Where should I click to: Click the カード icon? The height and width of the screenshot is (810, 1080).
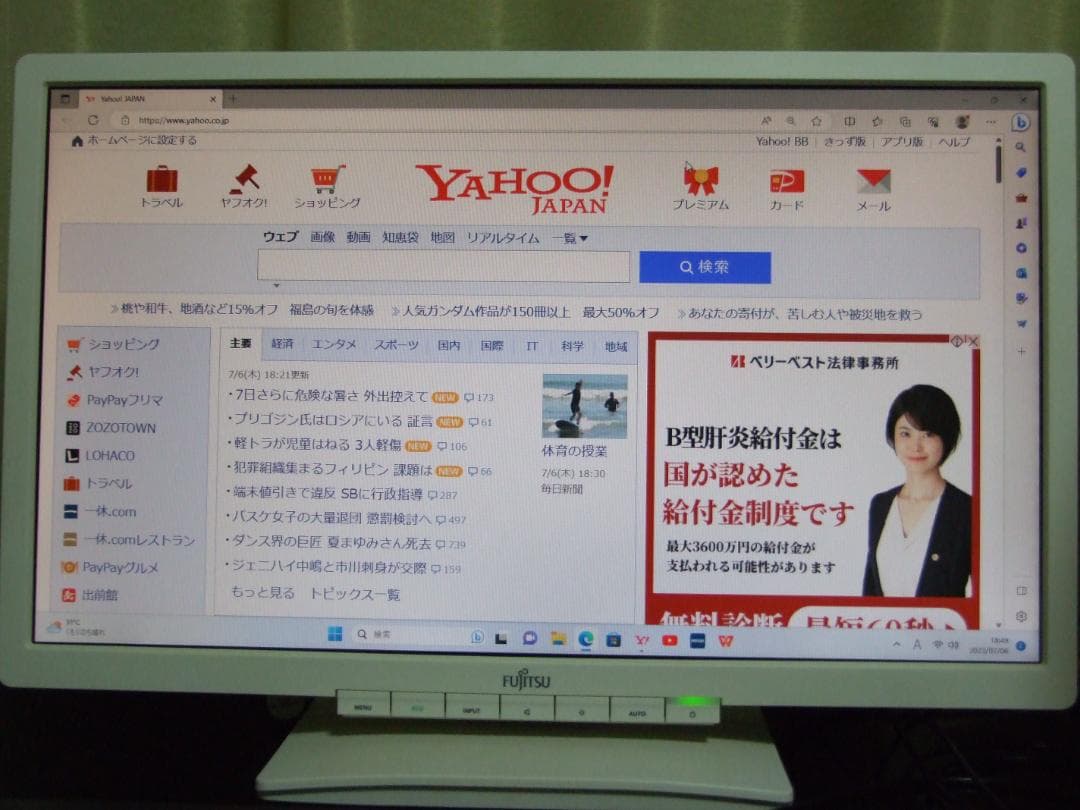(x=786, y=182)
